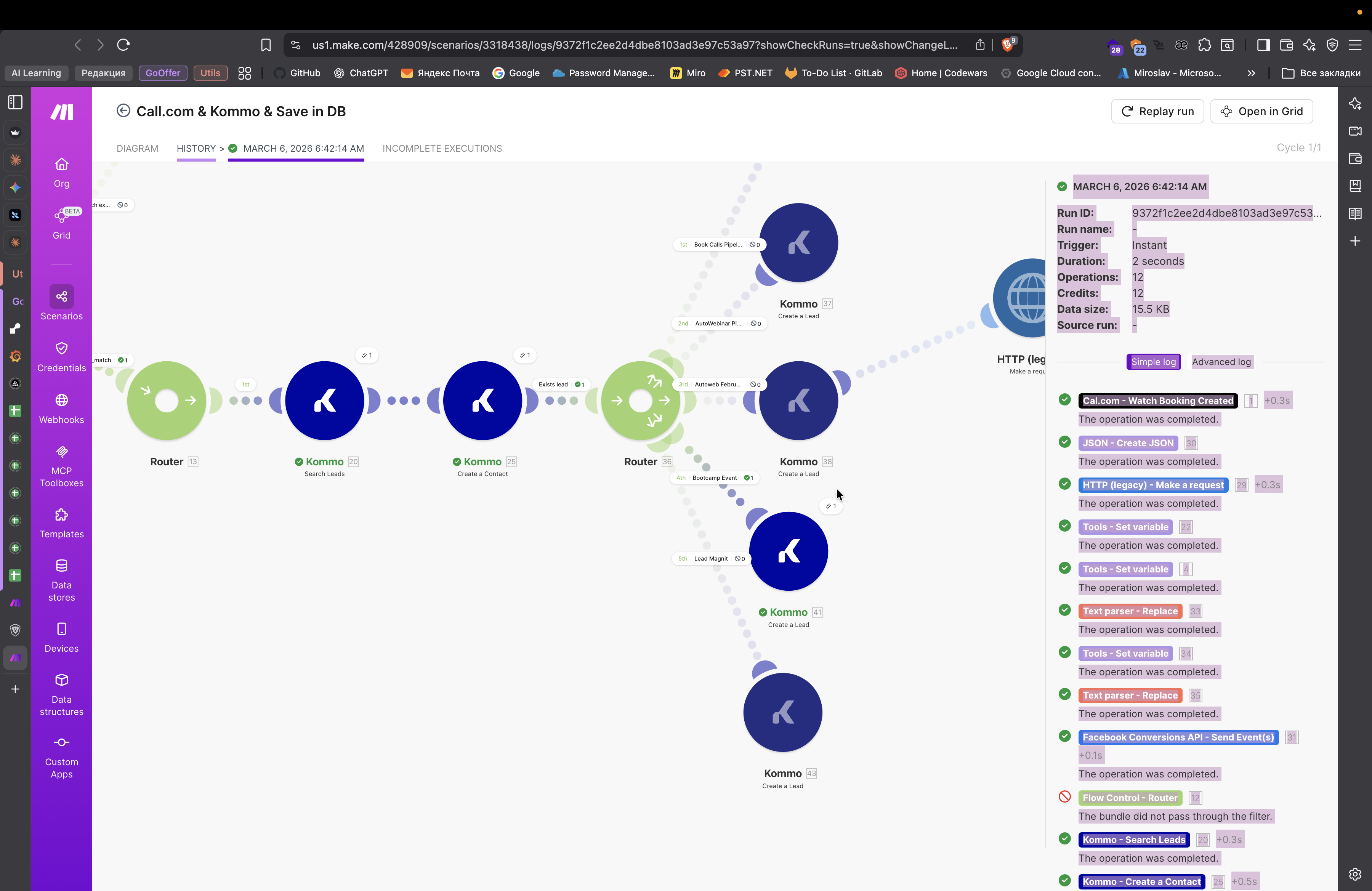Expand bundle count above Kommo 41
The image size is (1372, 891).
tap(831, 506)
